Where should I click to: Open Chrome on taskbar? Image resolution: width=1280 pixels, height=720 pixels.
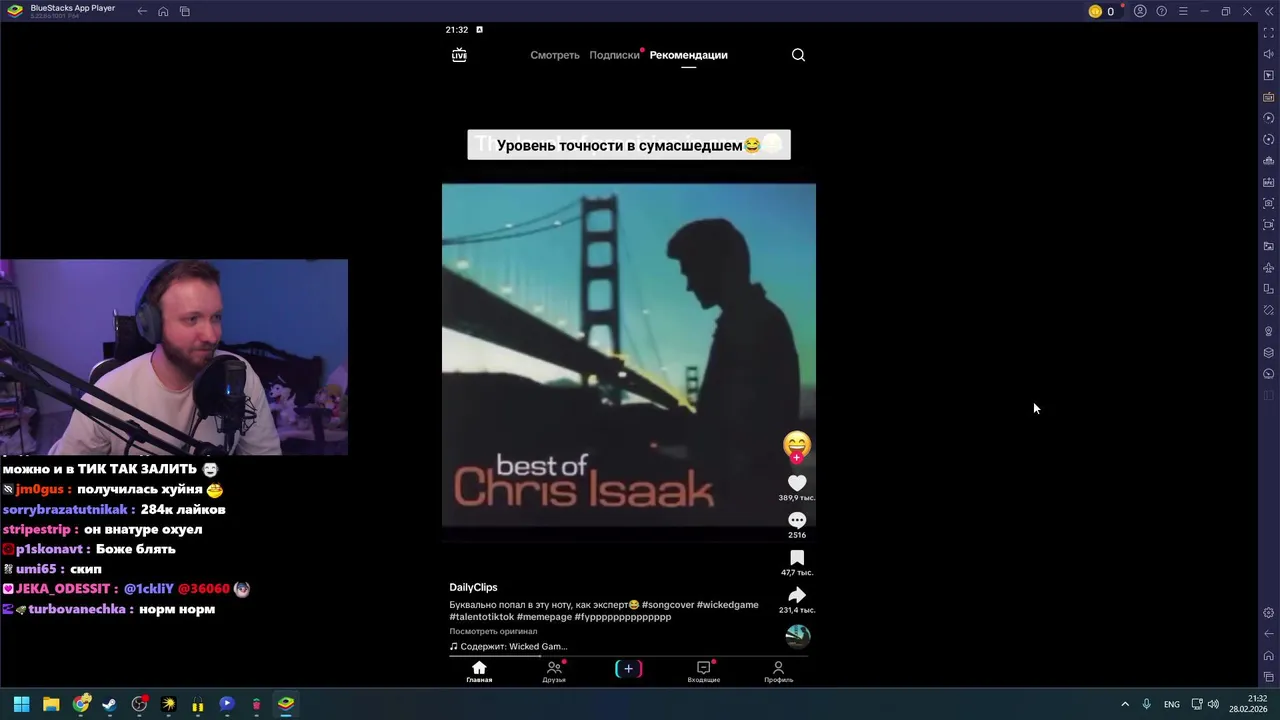pos(81,704)
